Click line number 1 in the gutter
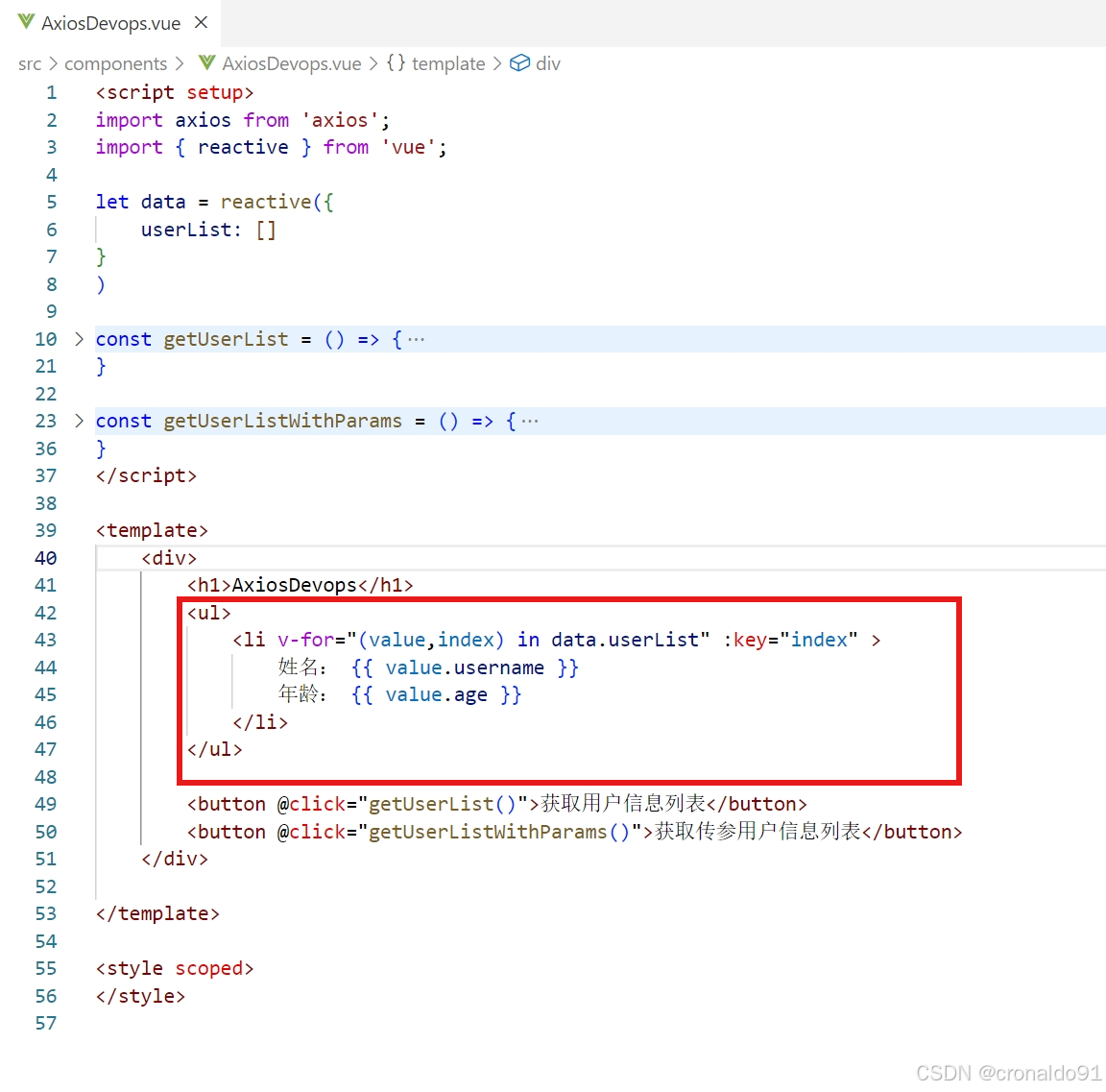The image size is (1106, 1092). point(52,92)
